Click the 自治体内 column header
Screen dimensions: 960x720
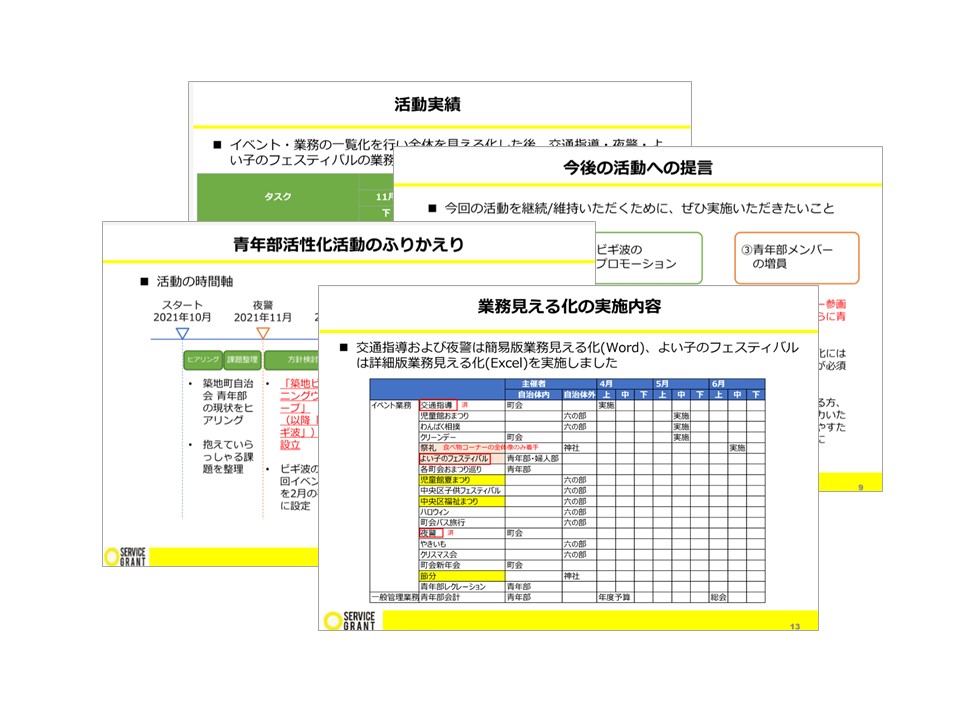tap(534, 395)
